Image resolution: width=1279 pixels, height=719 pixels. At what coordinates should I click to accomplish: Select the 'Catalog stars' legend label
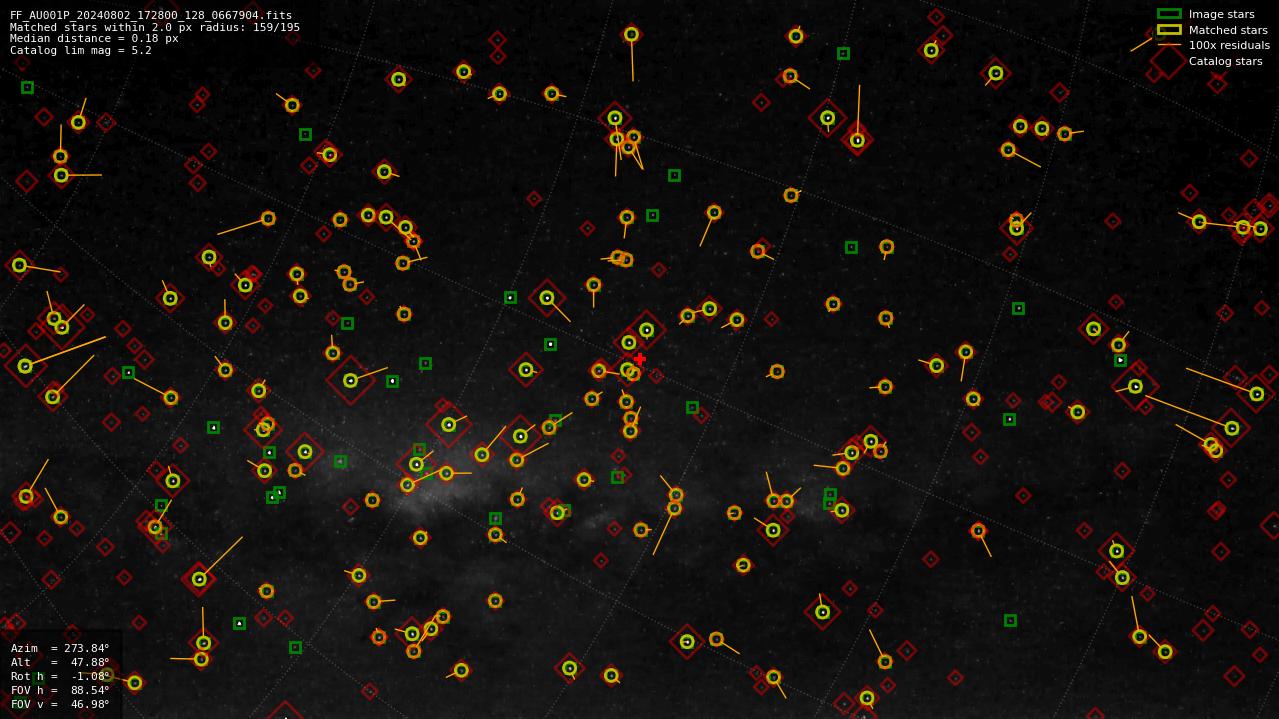coord(1225,61)
